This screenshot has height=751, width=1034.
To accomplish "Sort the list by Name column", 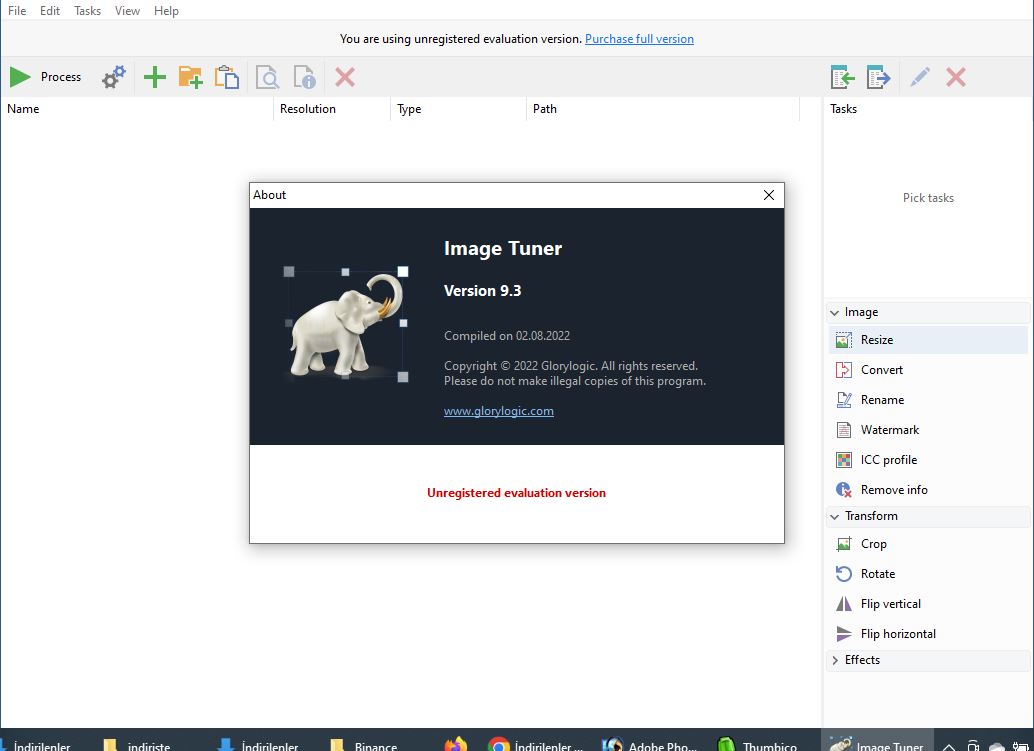I will tap(137, 109).
